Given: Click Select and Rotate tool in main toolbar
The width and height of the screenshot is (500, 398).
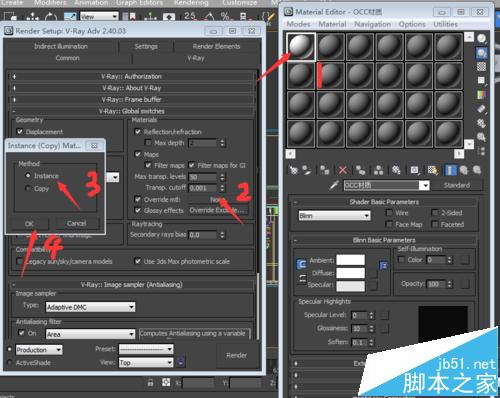Looking at the screenshot, I should click(51, 16).
